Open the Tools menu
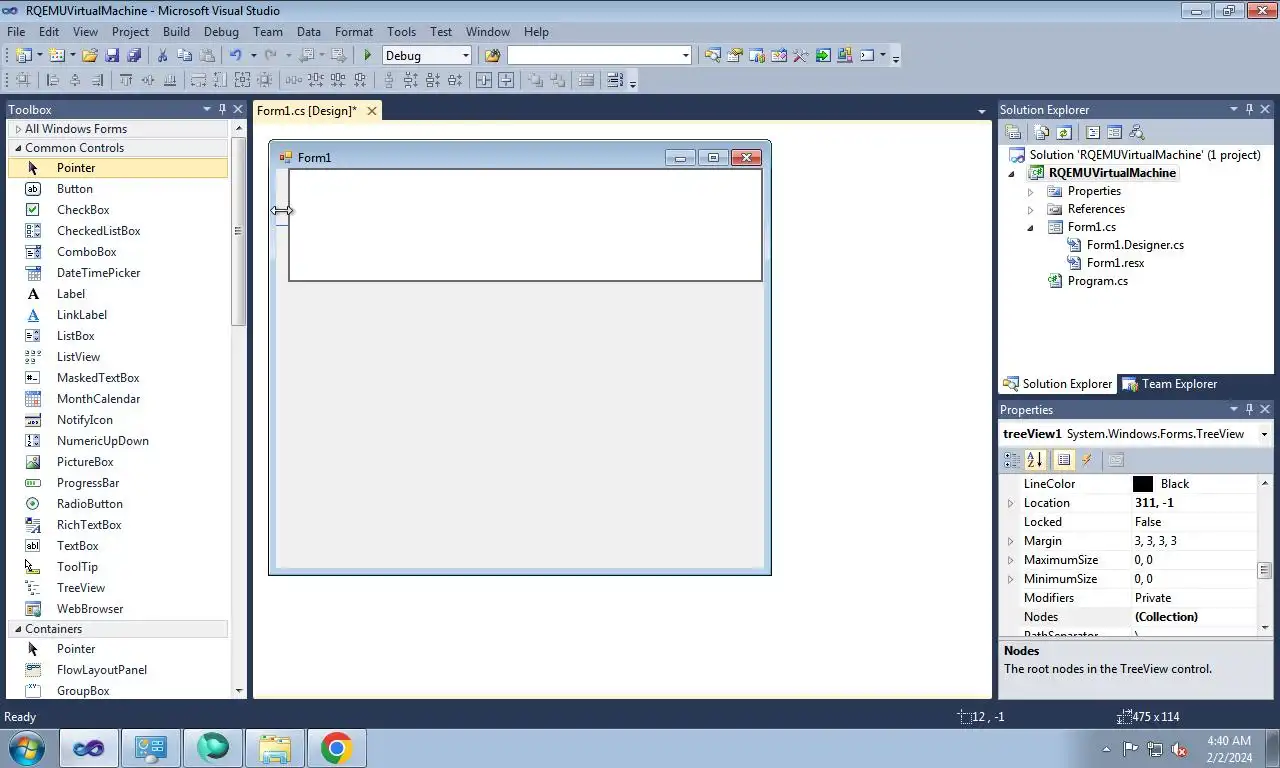The height and width of the screenshot is (768, 1280). tap(401, 32)
